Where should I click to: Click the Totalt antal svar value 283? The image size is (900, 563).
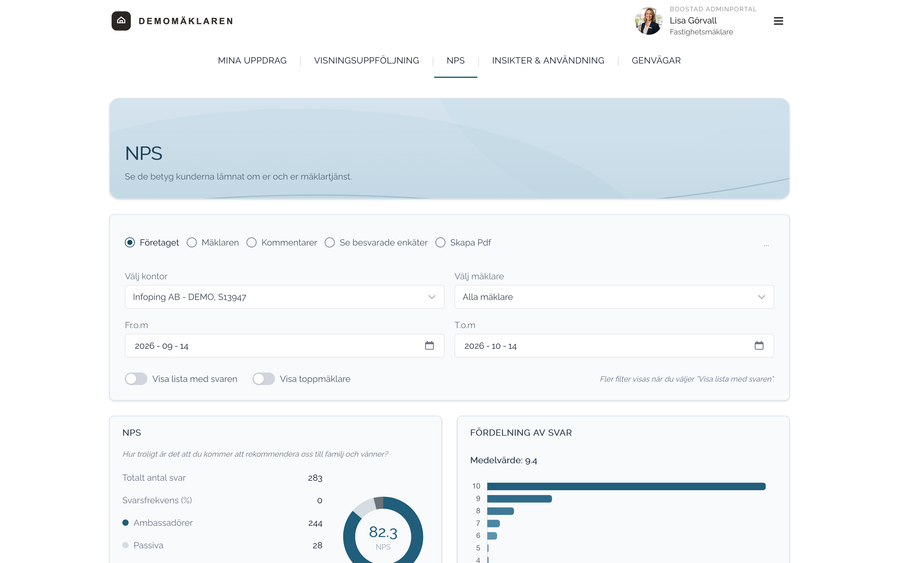click(315, 478)
